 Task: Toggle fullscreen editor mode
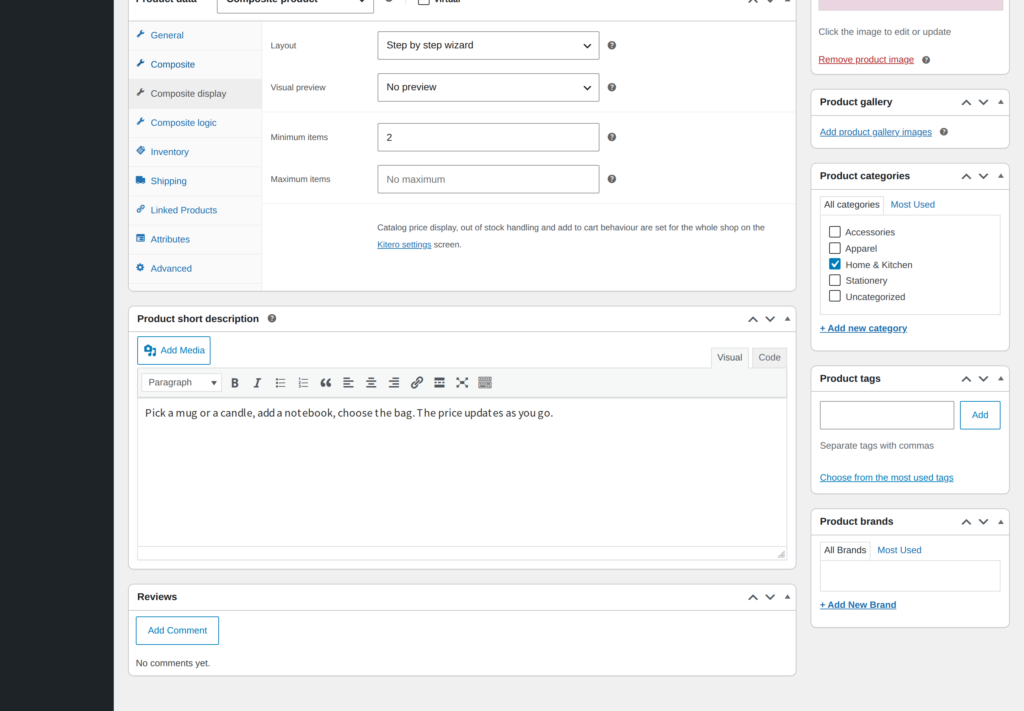coord(462,383)
